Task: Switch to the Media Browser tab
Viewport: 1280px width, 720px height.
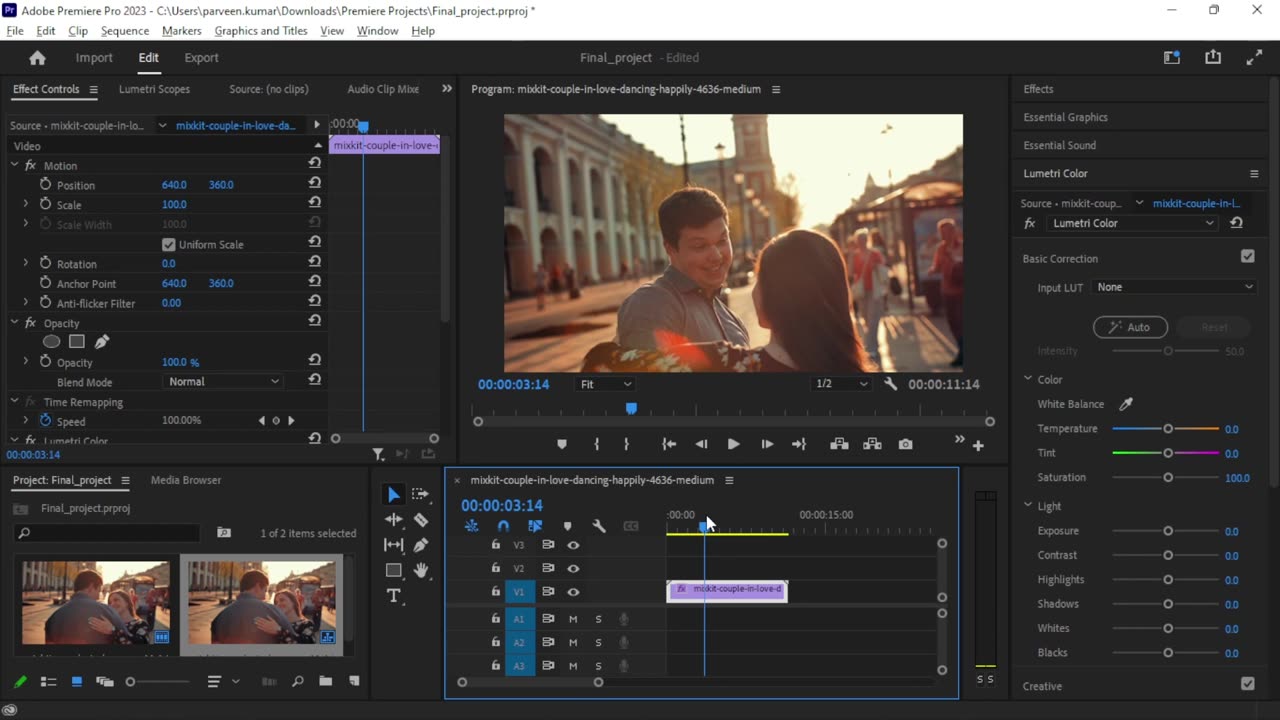Action: (x=186, y=480)
